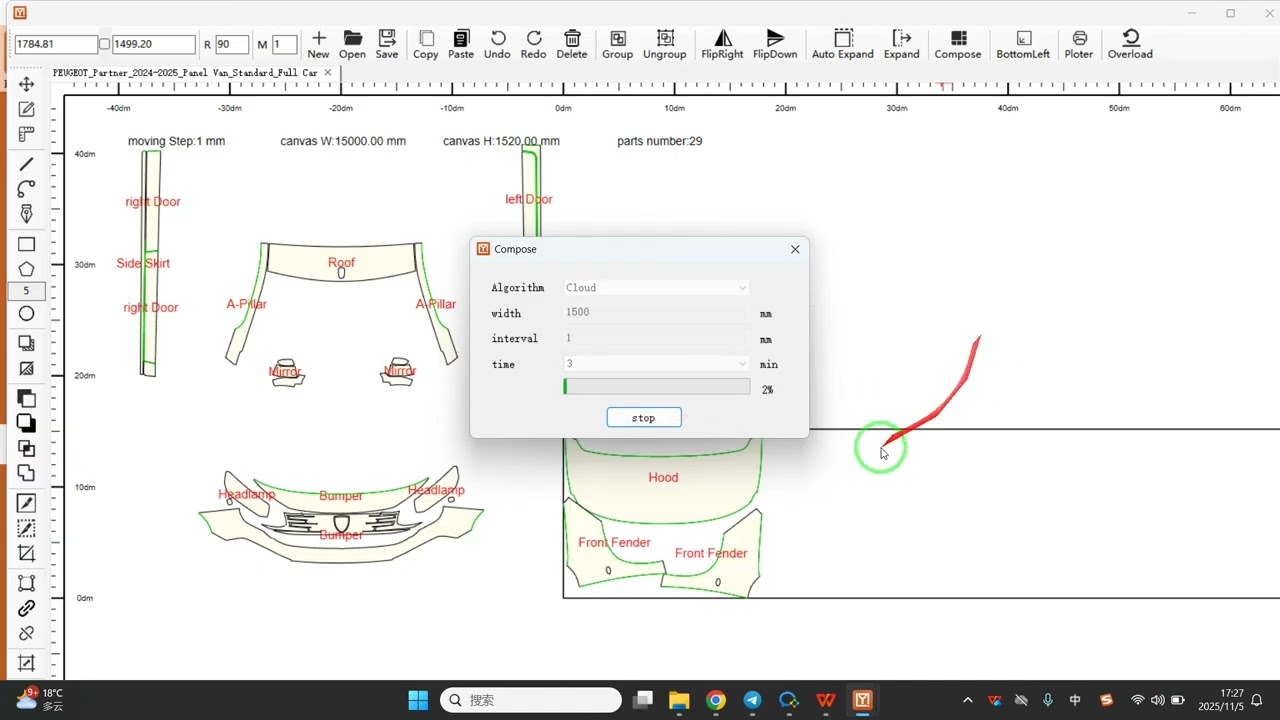Click the Auto Expand toolbar button
Screen dimensions: 1280x720
[x=843, y=45]
